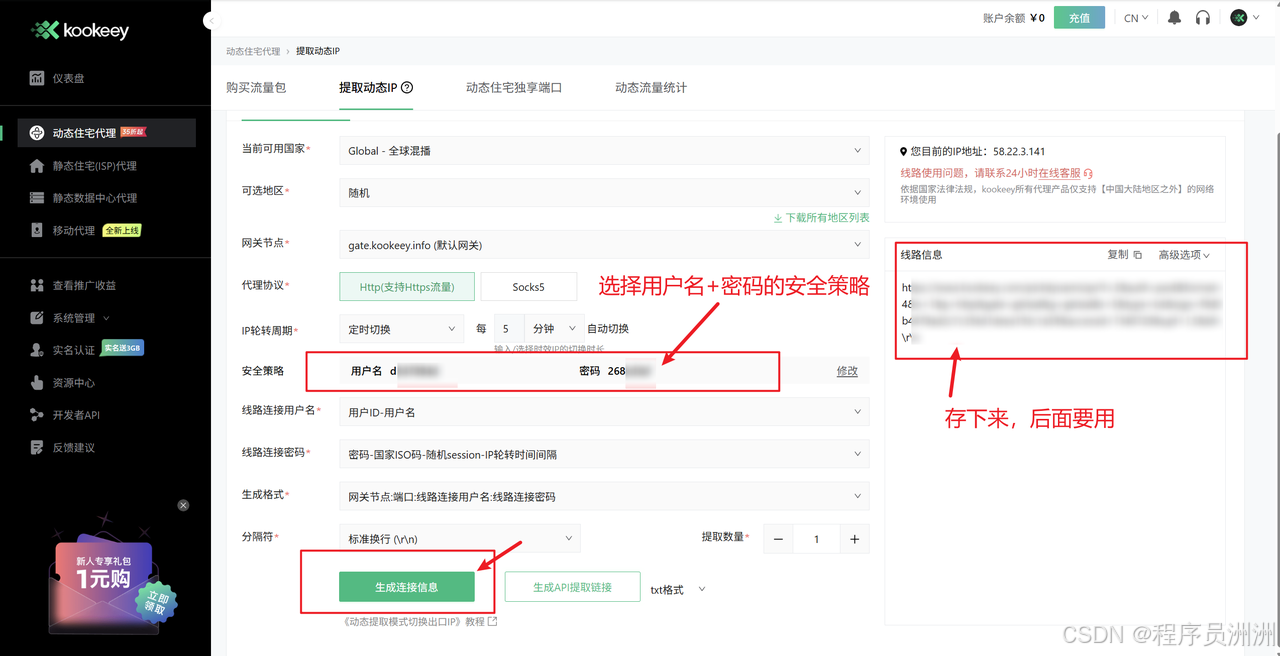The image size is (1280, 656).
Task: Open 移动代理 in the sidebar
Action: (74, 230)
